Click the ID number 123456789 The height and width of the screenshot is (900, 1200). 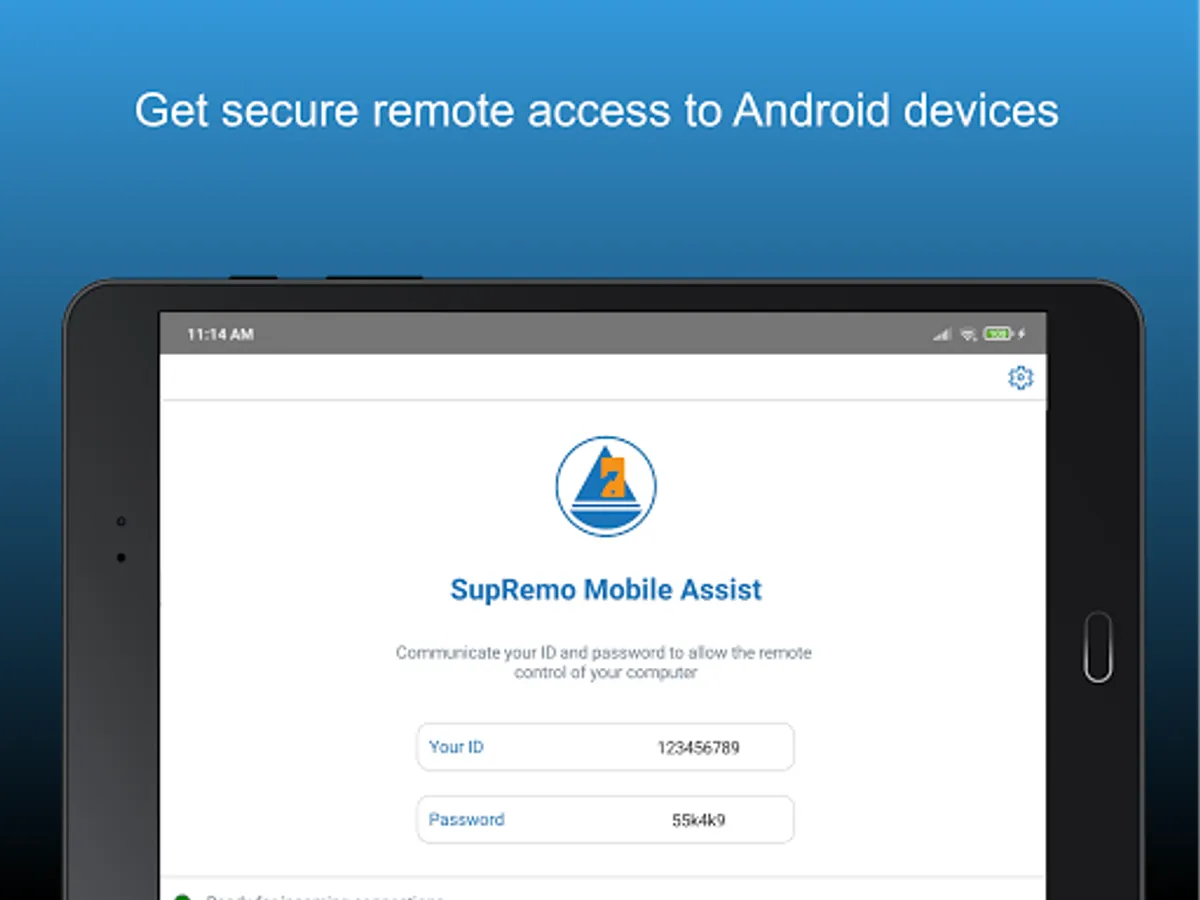698,747
